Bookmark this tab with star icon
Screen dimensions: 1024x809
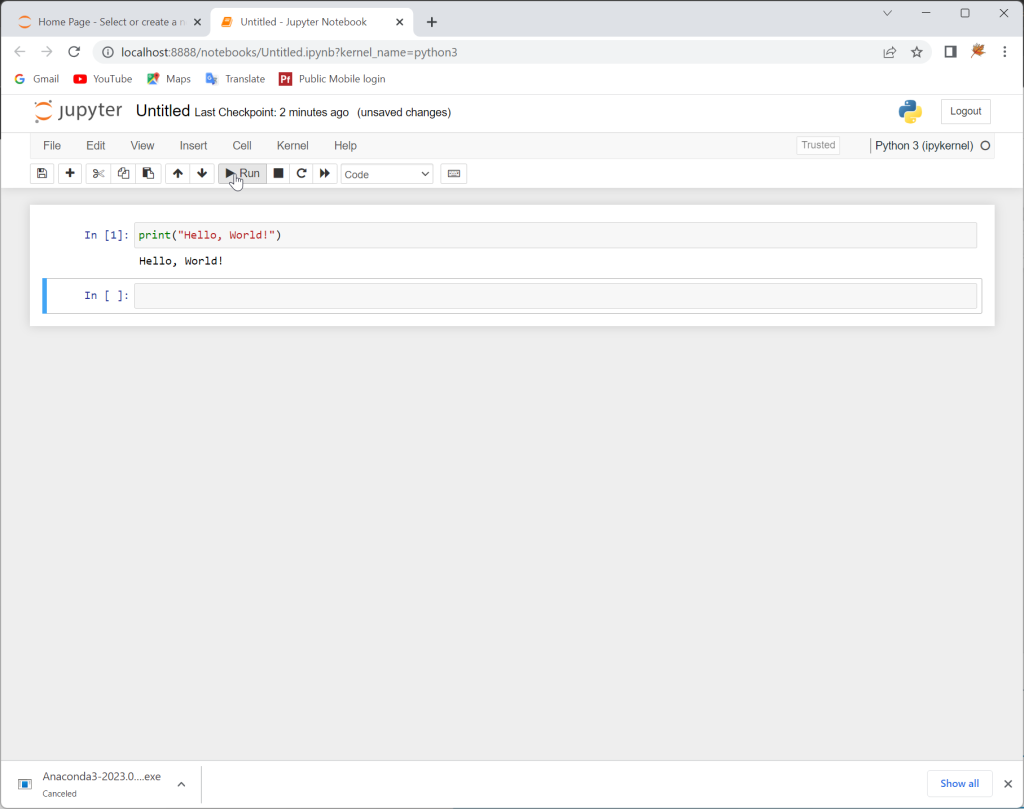point(917,52)
